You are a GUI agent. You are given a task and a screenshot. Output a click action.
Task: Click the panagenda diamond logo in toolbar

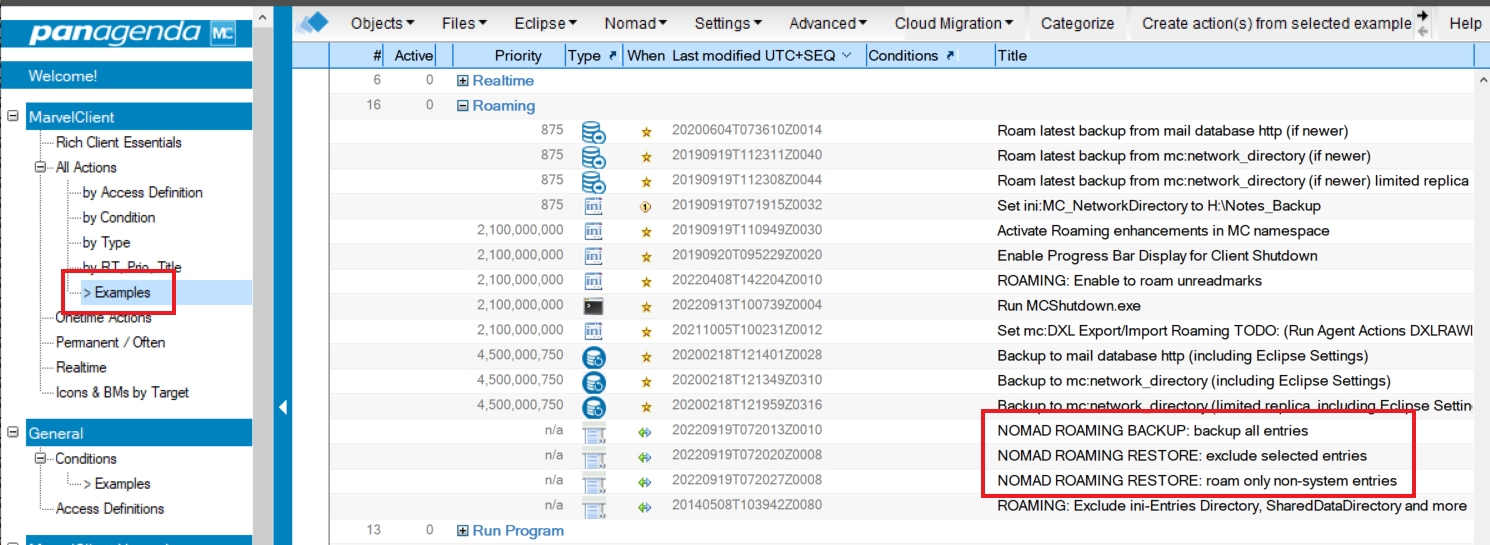(314, 22)
